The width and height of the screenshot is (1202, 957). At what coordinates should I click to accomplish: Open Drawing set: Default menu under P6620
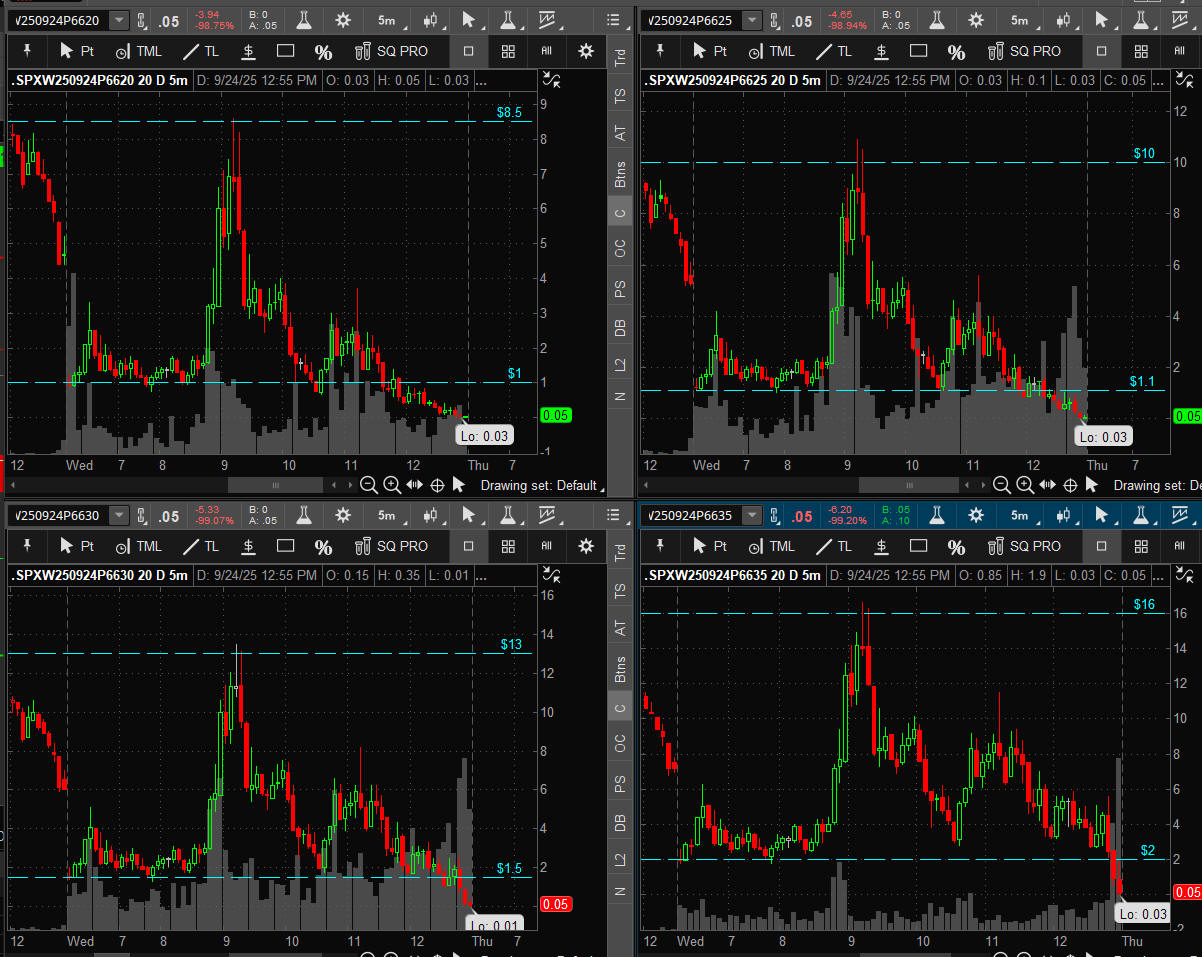[539, 485]
